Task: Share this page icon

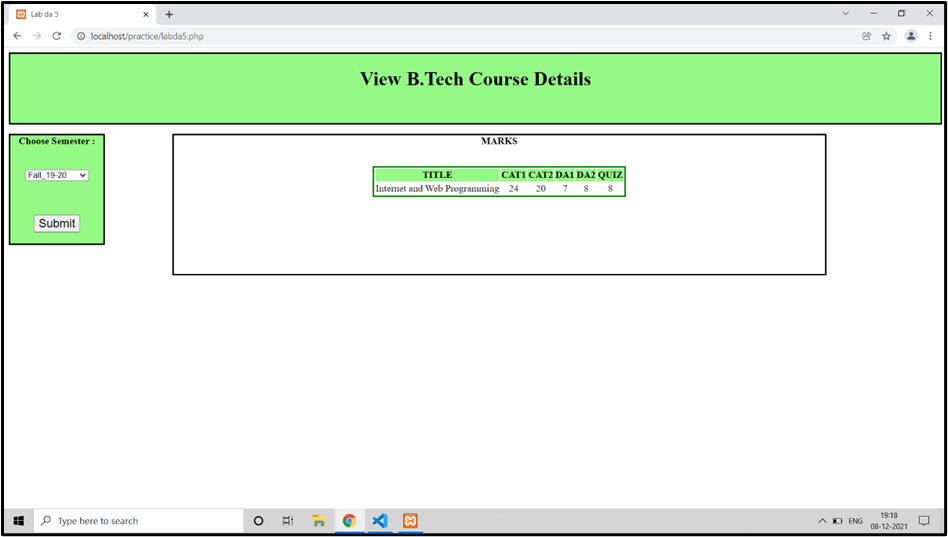Action: [x=866, y=36]
